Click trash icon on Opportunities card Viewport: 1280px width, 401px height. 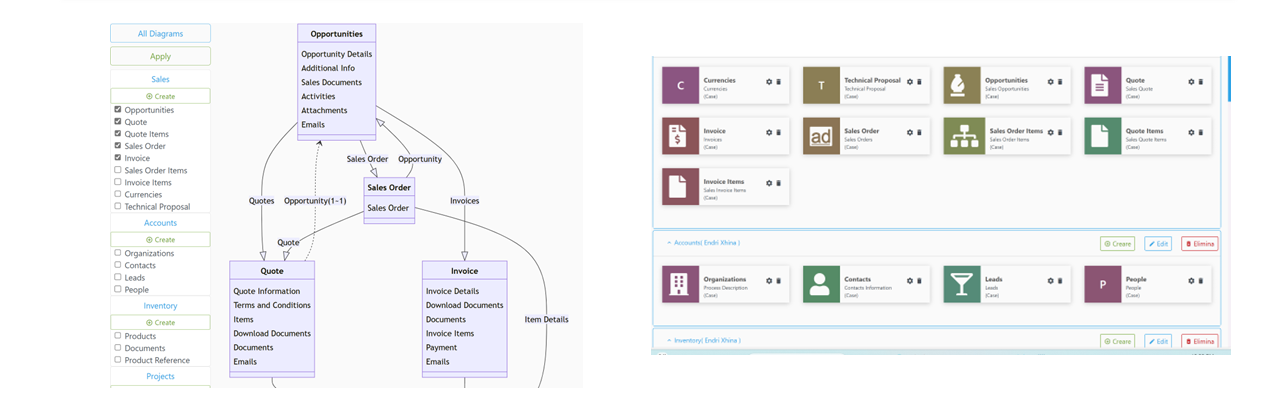[x=1061, y=82]
